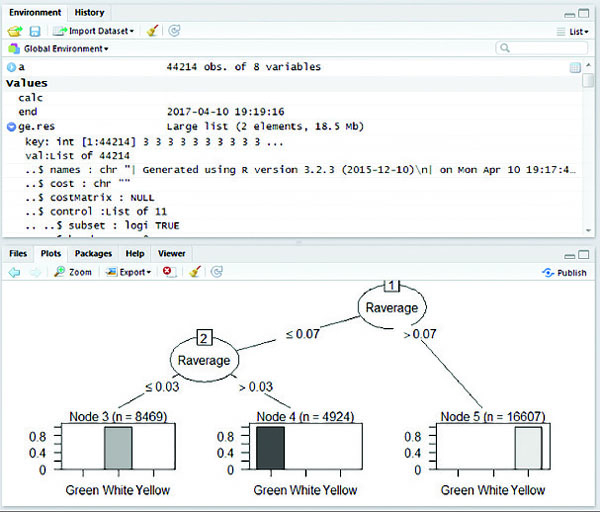The image size is (600, 512).
Task: Open the Export plot dropdown
Action: (128, 272)
